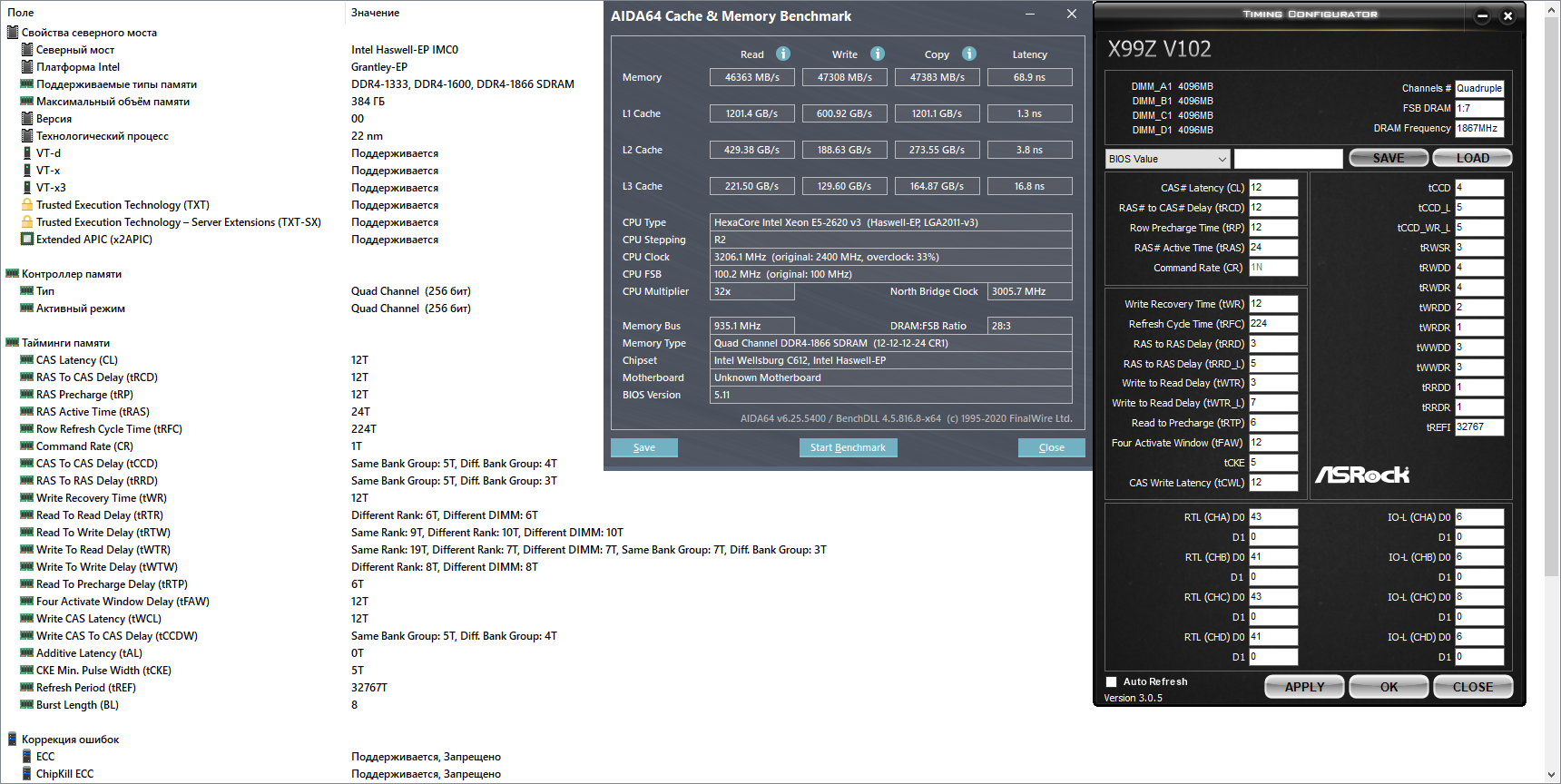The width and height of the screenshot is (1561, 784).
Task: Click the Start Benchmark button
Action: coord(848,447)
